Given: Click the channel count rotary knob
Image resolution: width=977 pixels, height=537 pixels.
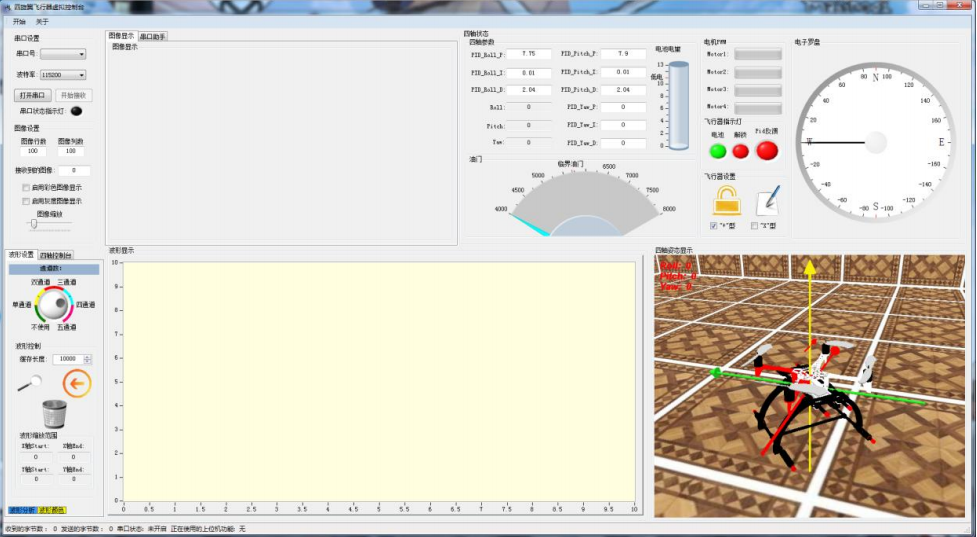Looking at the screenshot, I should (54, 304).
